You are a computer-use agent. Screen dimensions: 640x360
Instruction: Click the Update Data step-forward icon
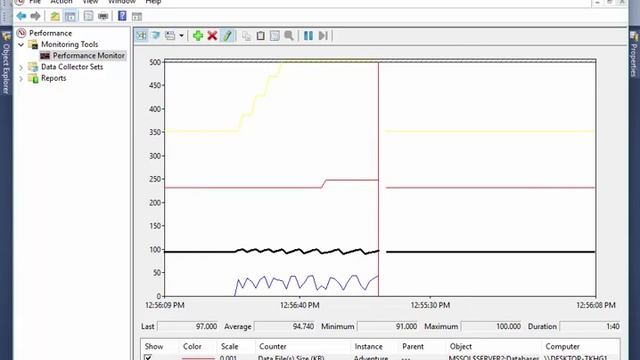click(323, 36)
